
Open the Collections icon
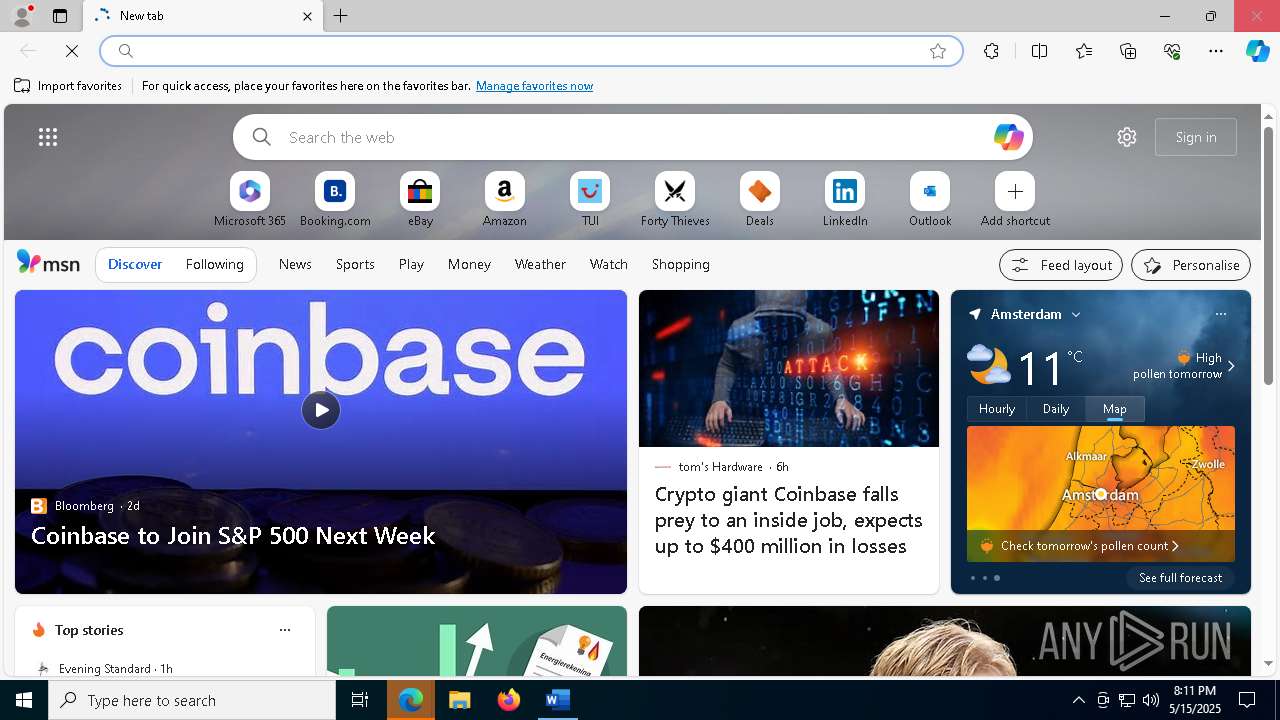[x=1128, y=51]
